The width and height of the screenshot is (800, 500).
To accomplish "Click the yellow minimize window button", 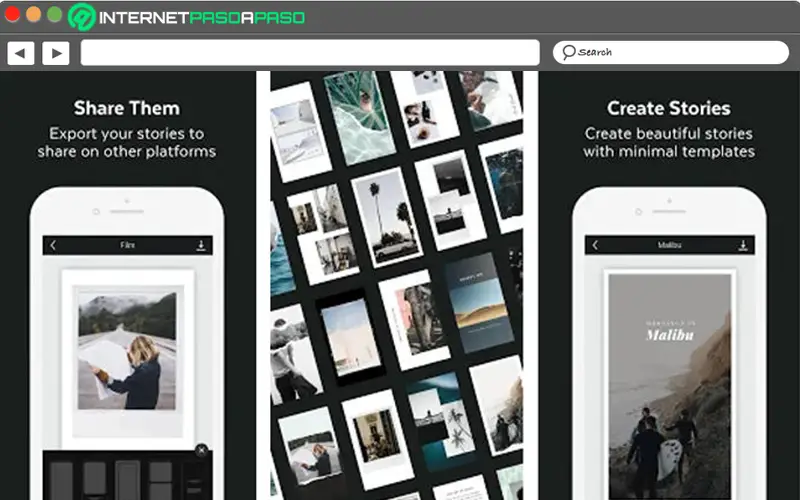I will [x=34, y=14].
